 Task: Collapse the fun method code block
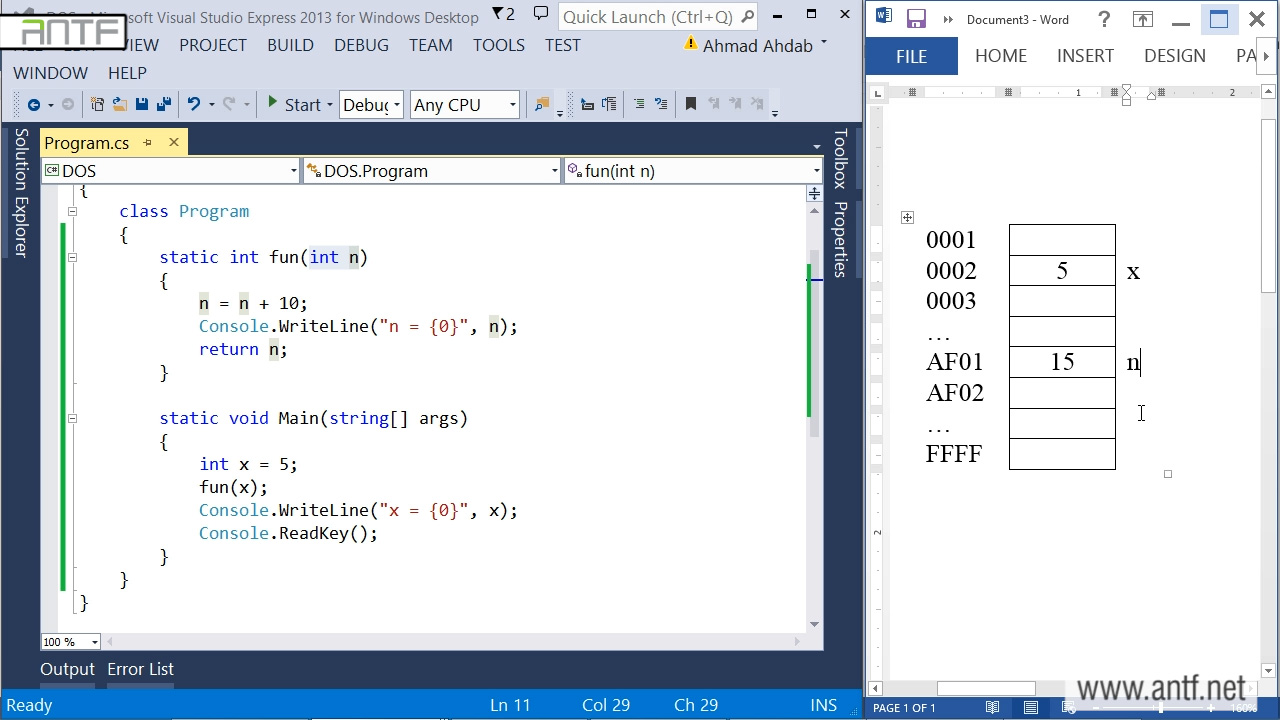[72, 258]
